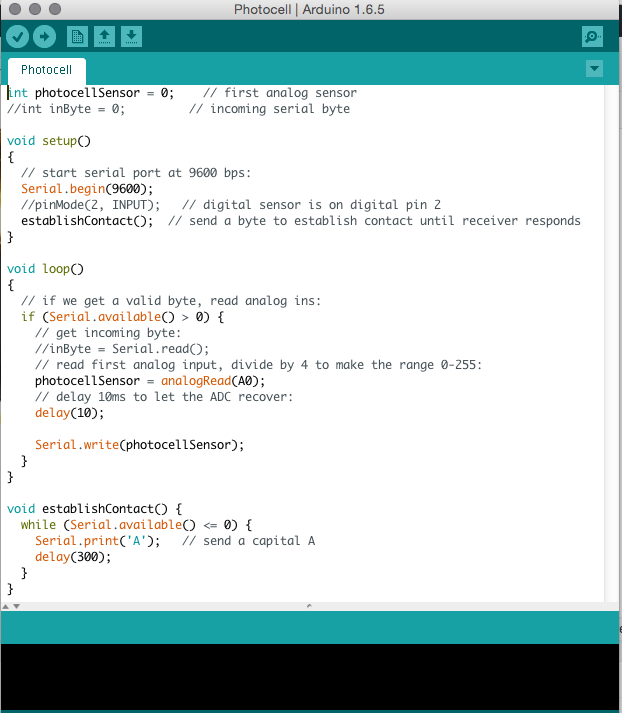Click the line 'int photocellSensor = 0;'
The image size is (622, 713).
point(90,93)
